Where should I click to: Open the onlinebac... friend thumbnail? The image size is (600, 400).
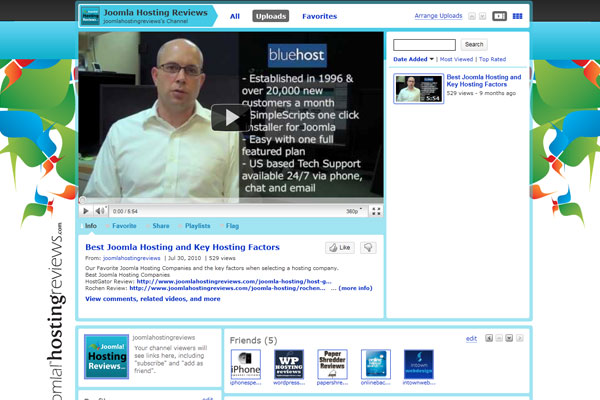pyautogui.click(x=376, y=364)
